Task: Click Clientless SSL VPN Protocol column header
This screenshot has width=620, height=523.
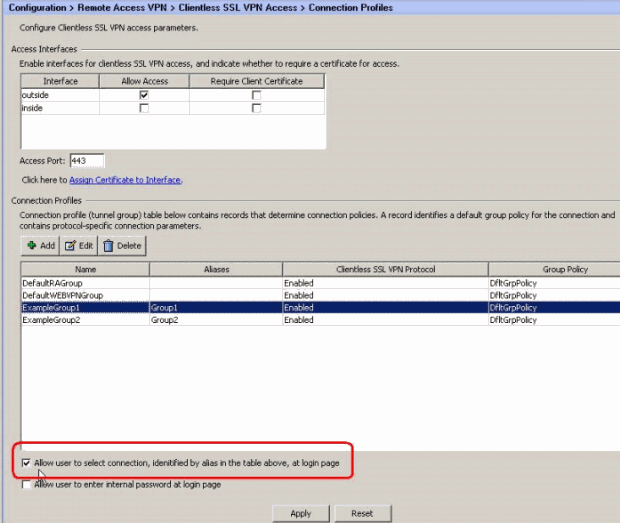Action: (x=386, y=269)
